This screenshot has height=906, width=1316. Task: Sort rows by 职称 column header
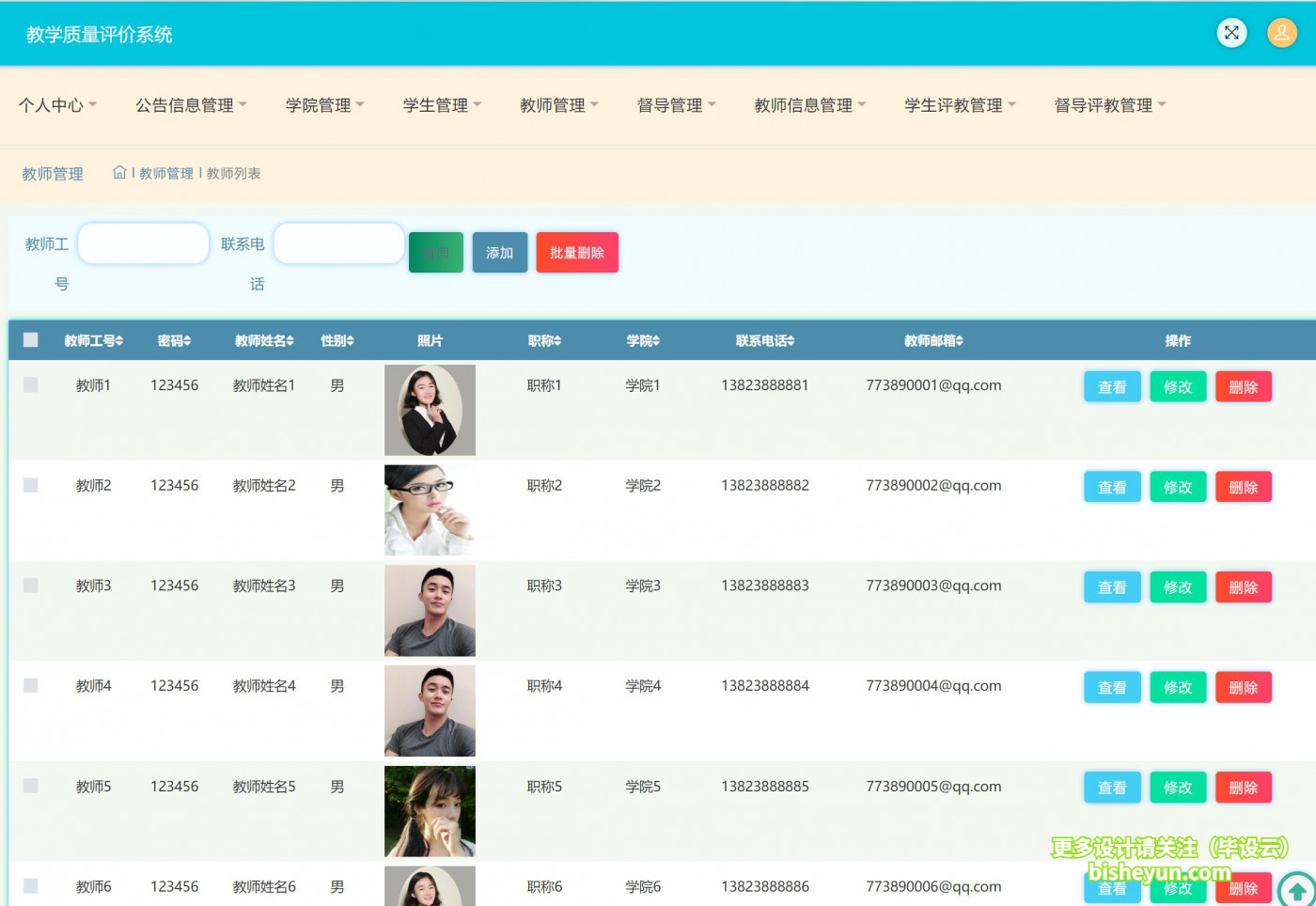pyautogui.click(x=545, y=340)
